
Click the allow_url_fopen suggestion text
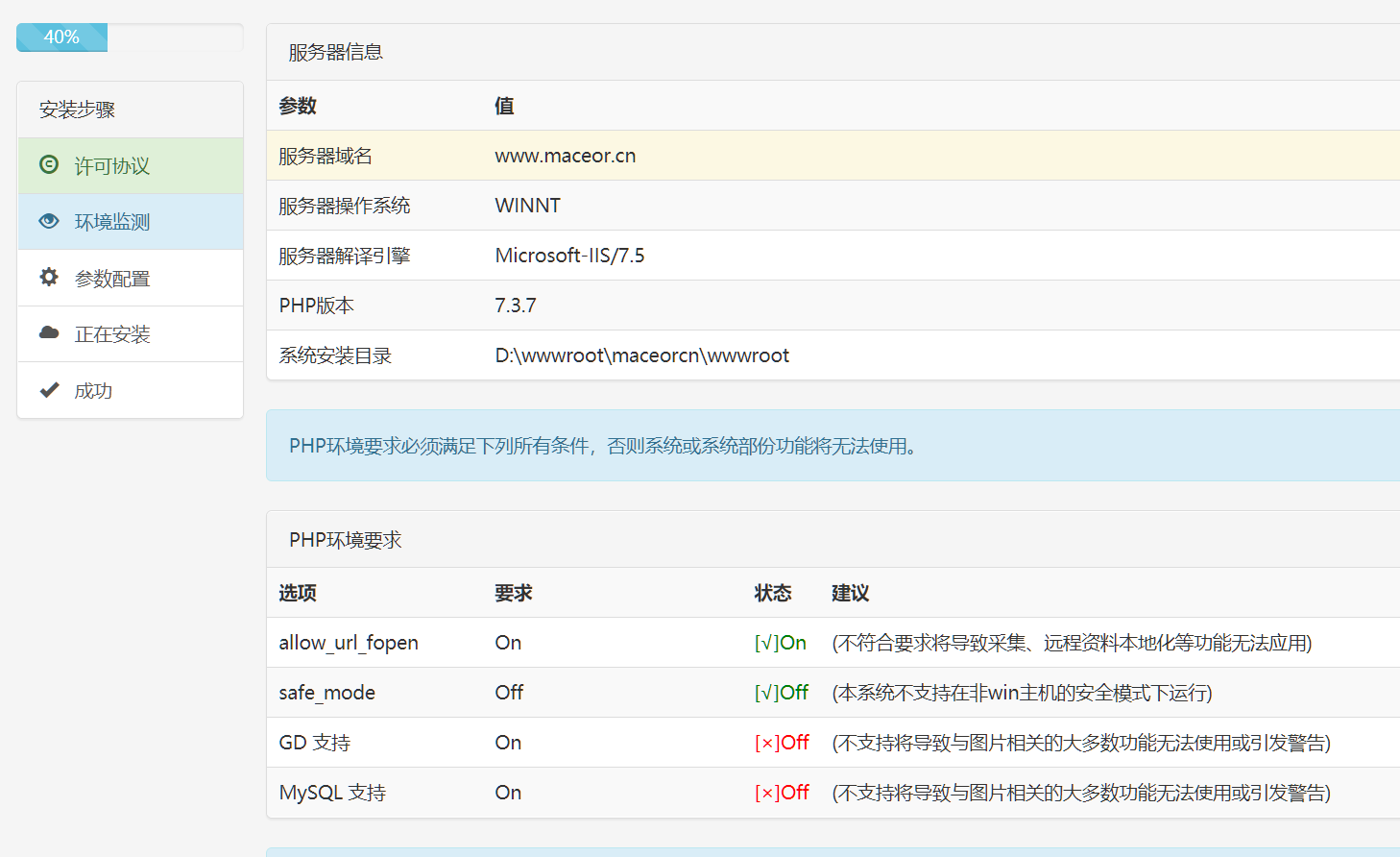[1072, 643]
